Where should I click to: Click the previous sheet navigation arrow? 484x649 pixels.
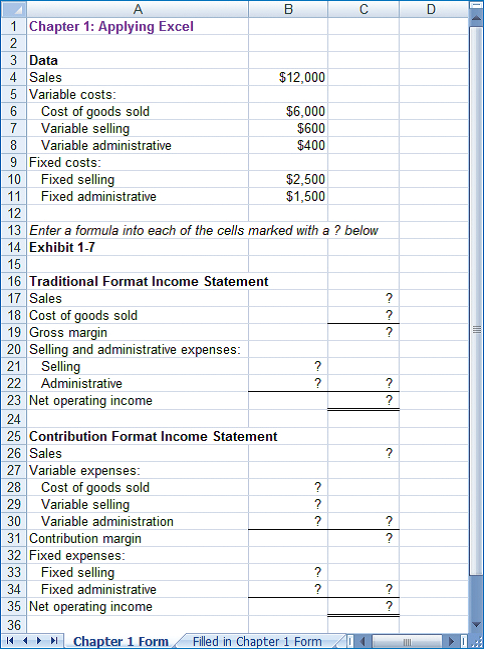tap(24, 641)
